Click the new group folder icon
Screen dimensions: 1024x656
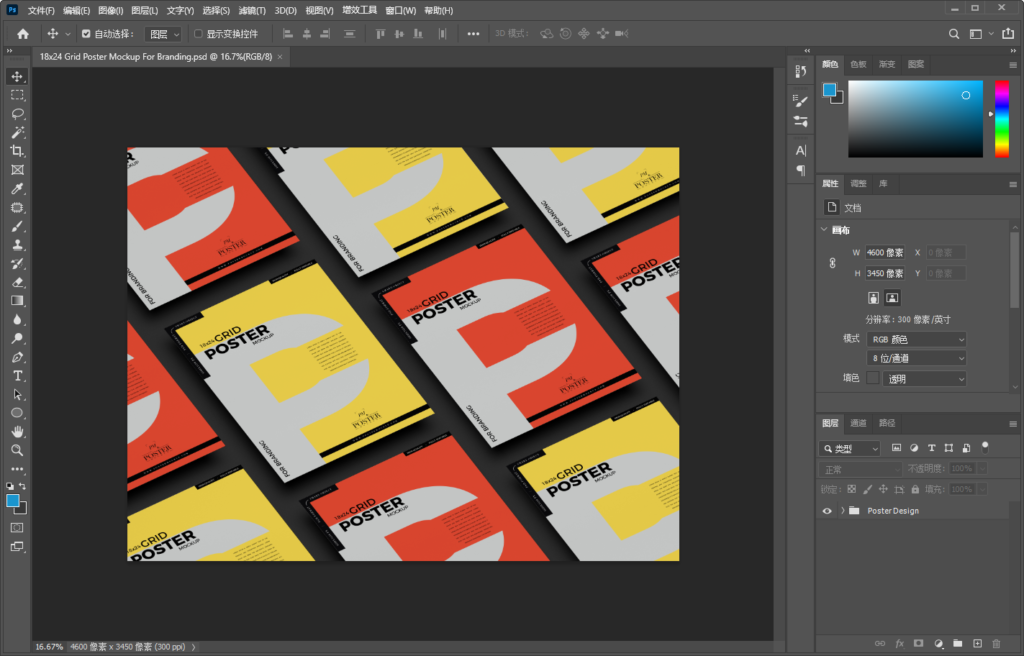pos(957,644)
